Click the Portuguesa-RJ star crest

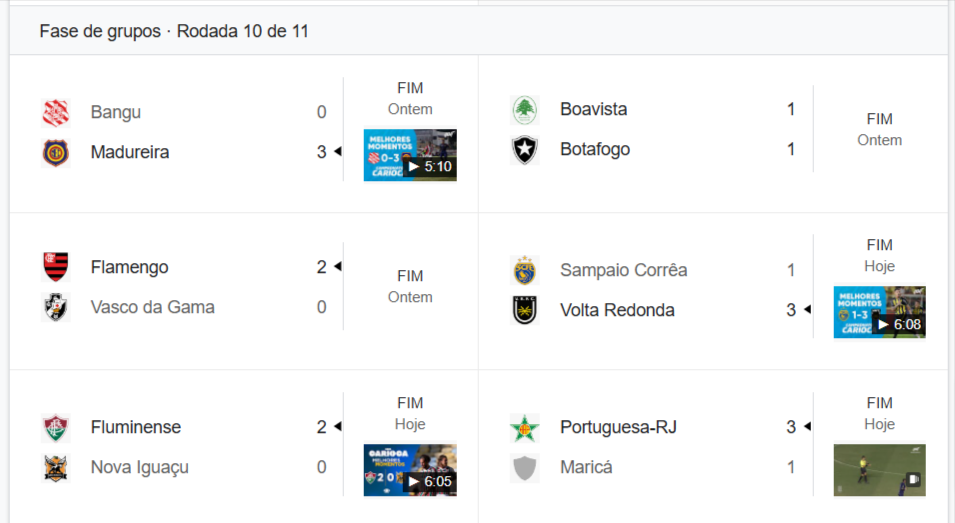[x=524, y=428]
